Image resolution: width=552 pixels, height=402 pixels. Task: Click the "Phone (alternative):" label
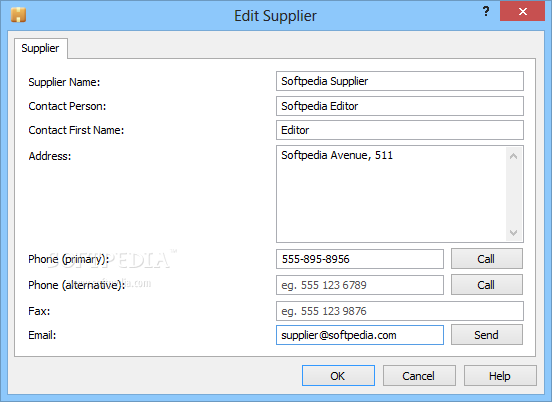(76, 285)
